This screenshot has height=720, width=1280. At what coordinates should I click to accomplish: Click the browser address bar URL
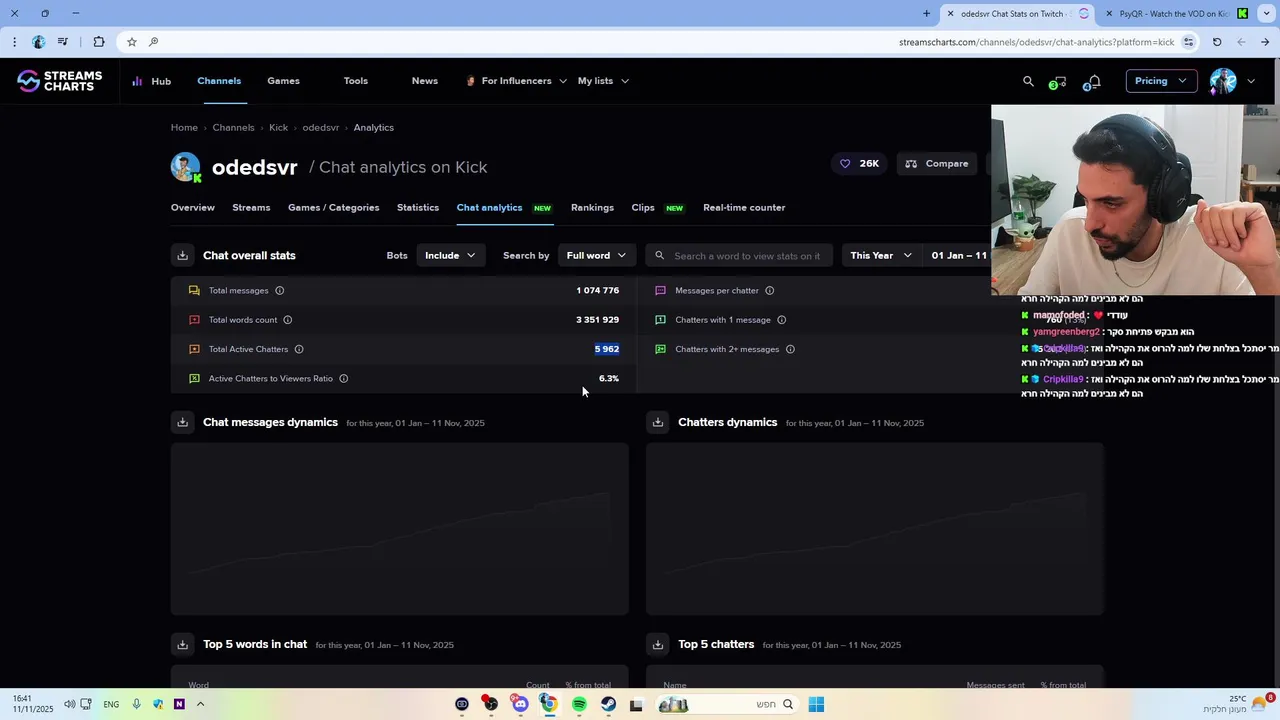click(1036, 42)
